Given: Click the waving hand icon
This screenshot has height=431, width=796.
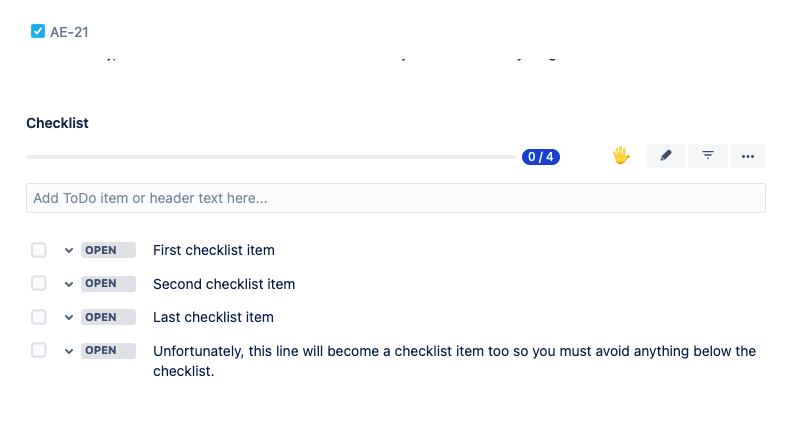Looking at the screenshot, I should [x=621, y=156].
